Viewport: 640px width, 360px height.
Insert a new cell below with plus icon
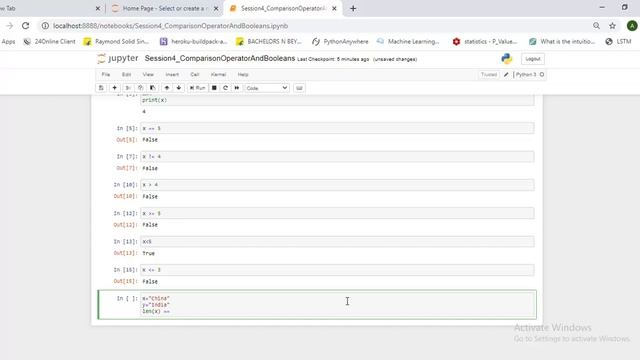[115, 88]
